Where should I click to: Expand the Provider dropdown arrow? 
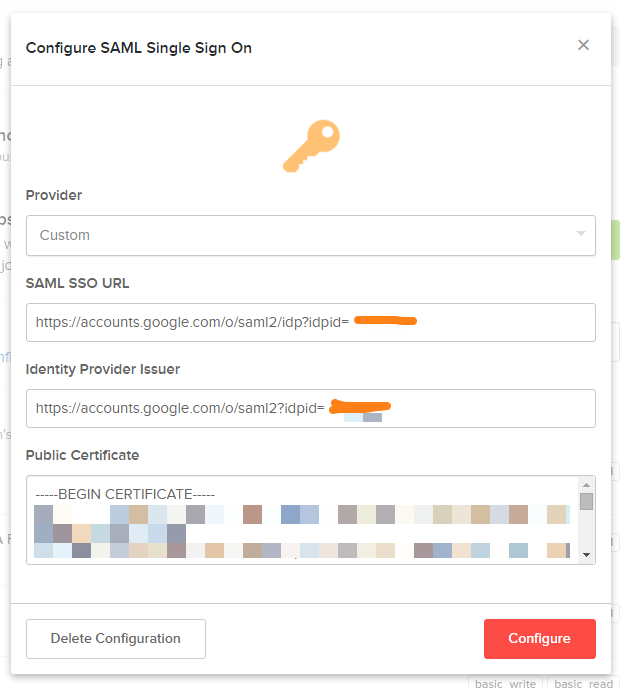click(581, 233)
